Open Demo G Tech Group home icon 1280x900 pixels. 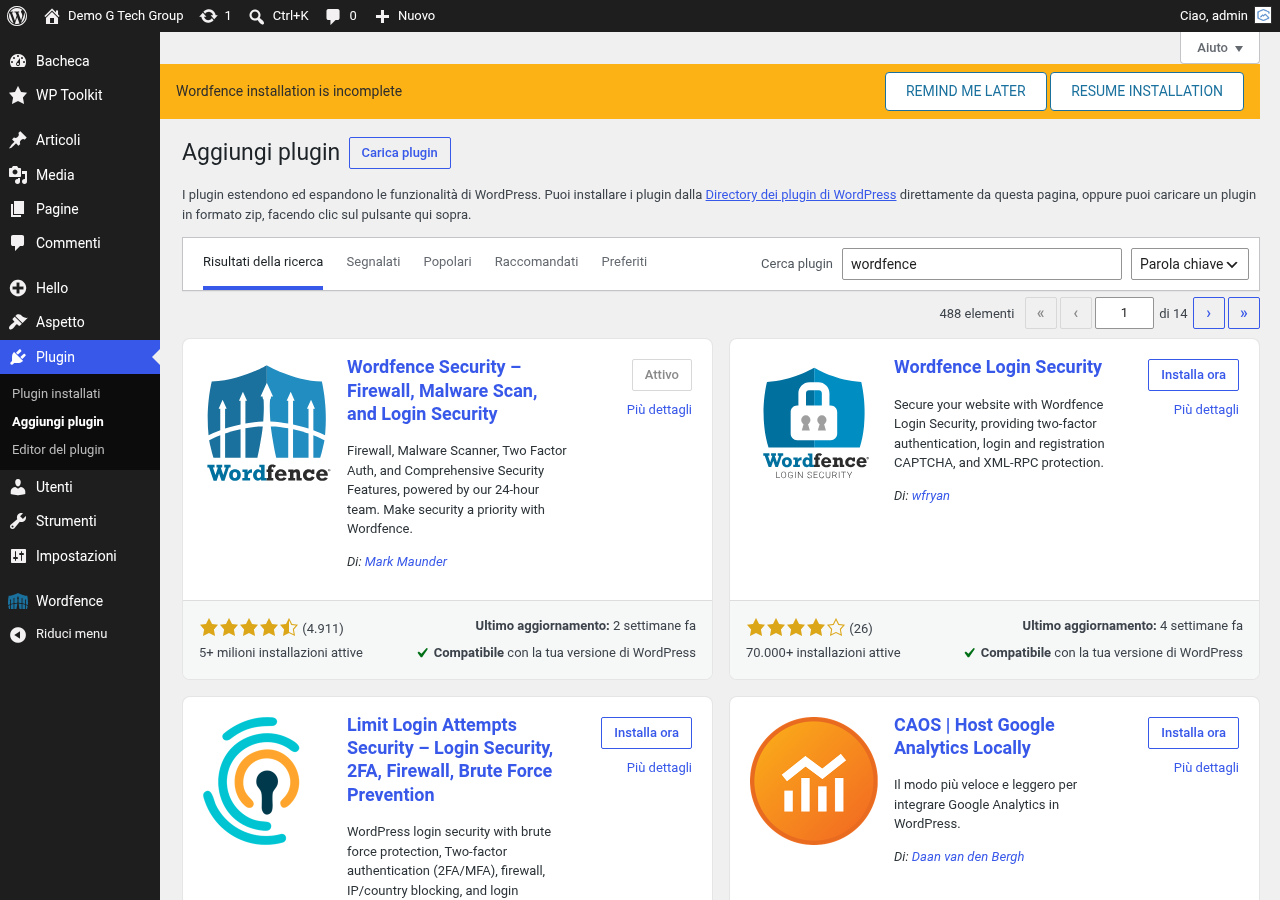point(52,16)
